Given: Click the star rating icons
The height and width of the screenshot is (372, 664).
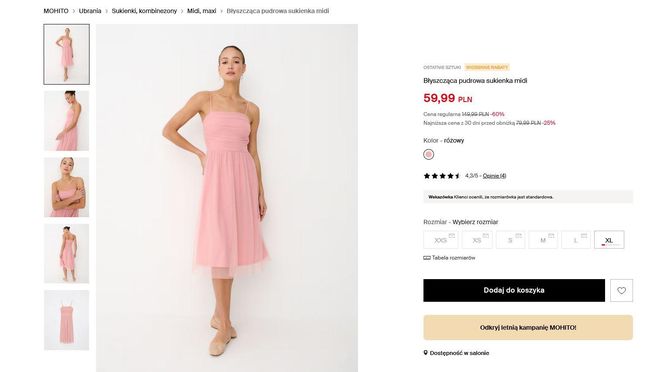Looking at the screenshot, I should pos(442,176).
